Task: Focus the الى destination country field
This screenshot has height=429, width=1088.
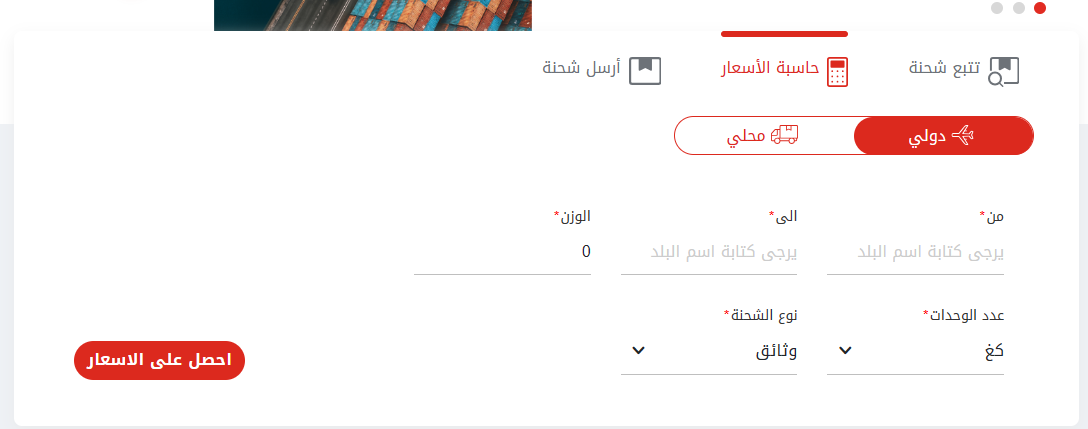Action: pyautogui.click(x=708, y=253)
